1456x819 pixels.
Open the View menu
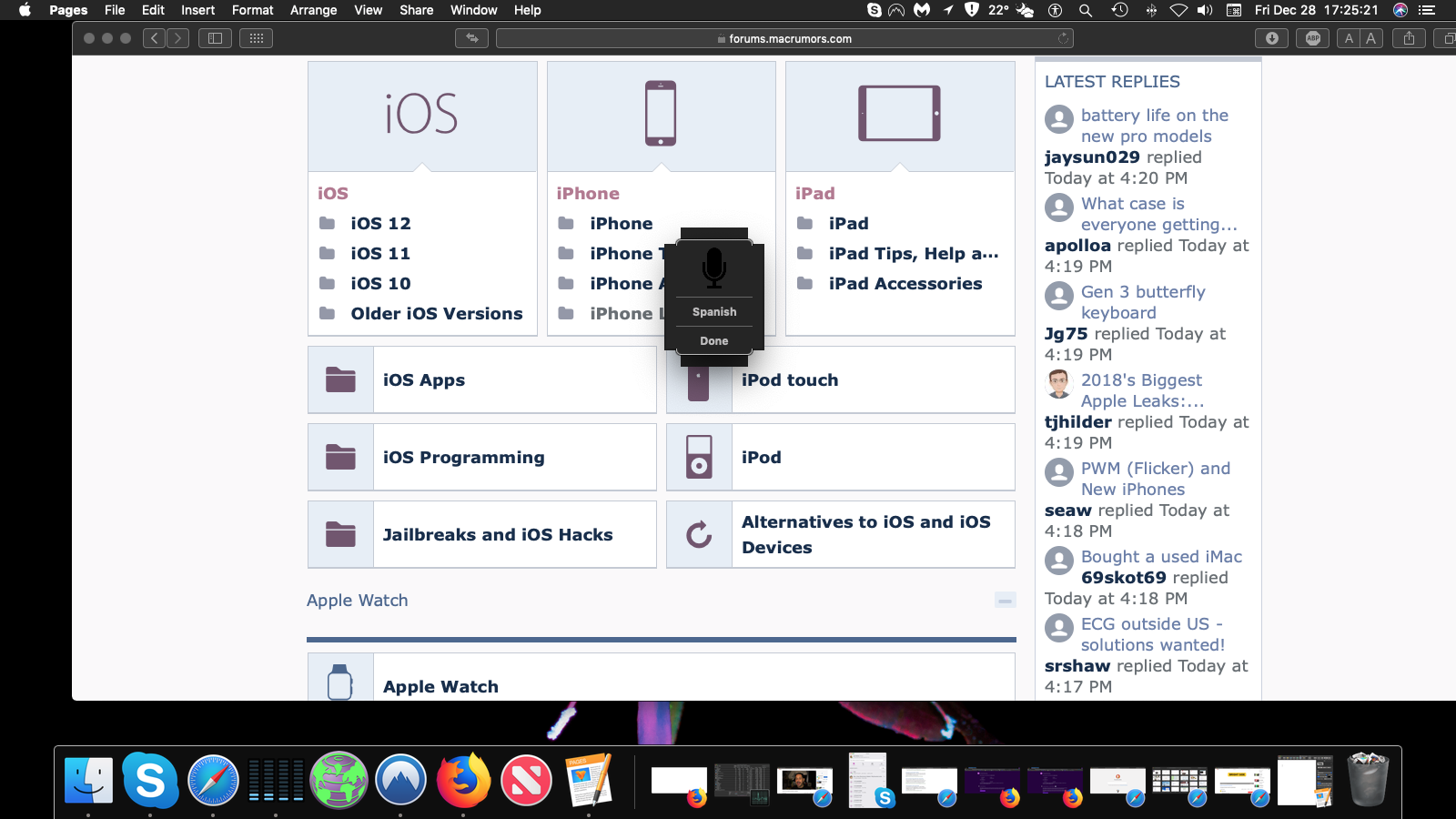pos(368,10)
